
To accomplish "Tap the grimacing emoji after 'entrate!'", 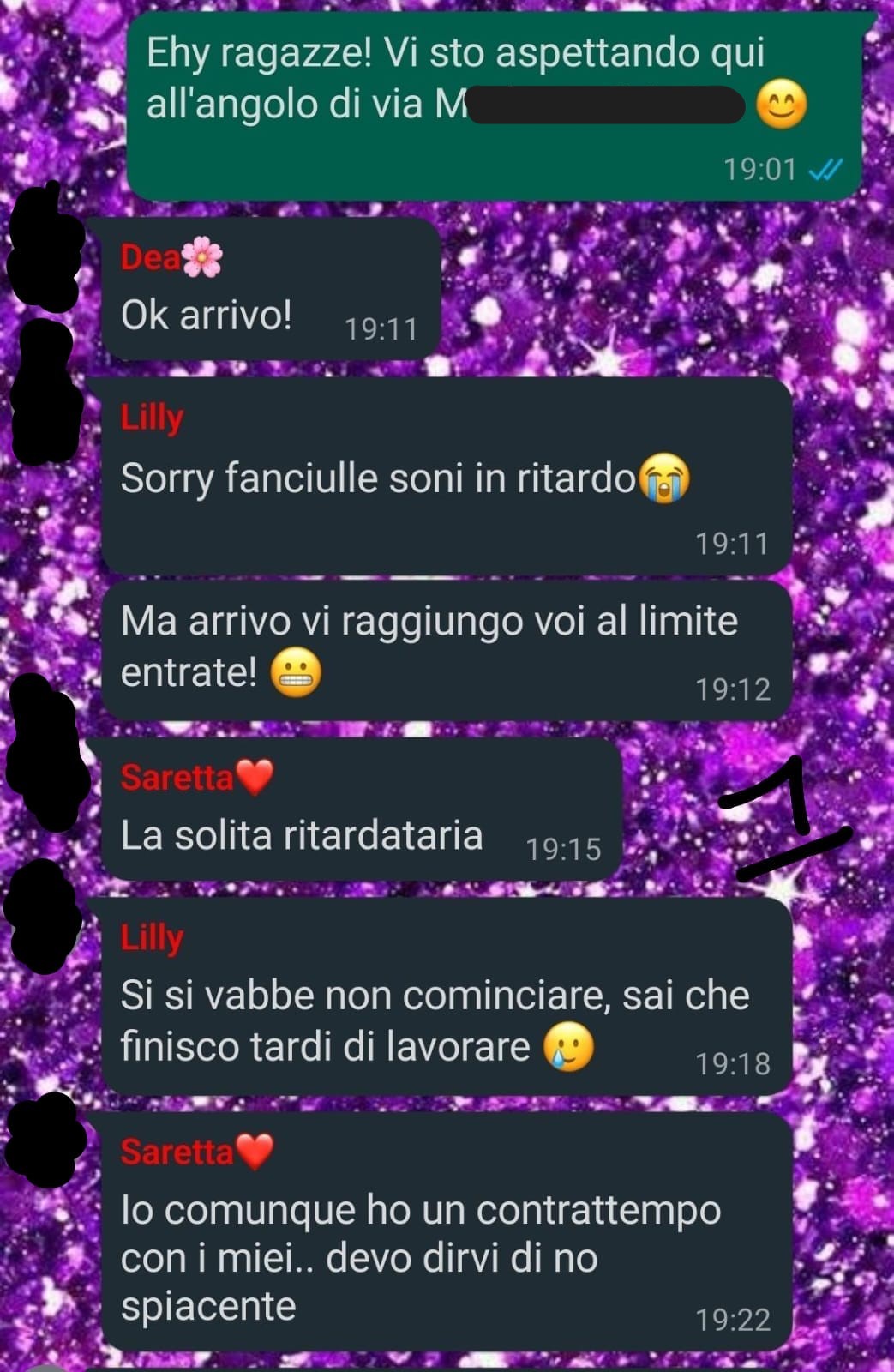I will click(296, 672).
